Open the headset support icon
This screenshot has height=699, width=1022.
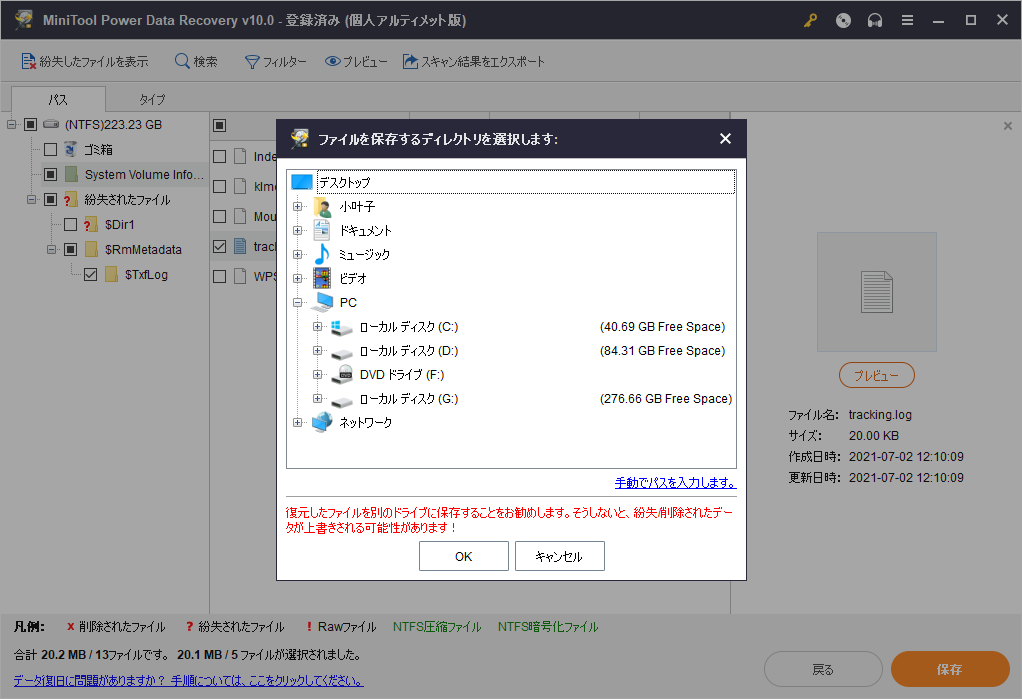pos(875,20)
